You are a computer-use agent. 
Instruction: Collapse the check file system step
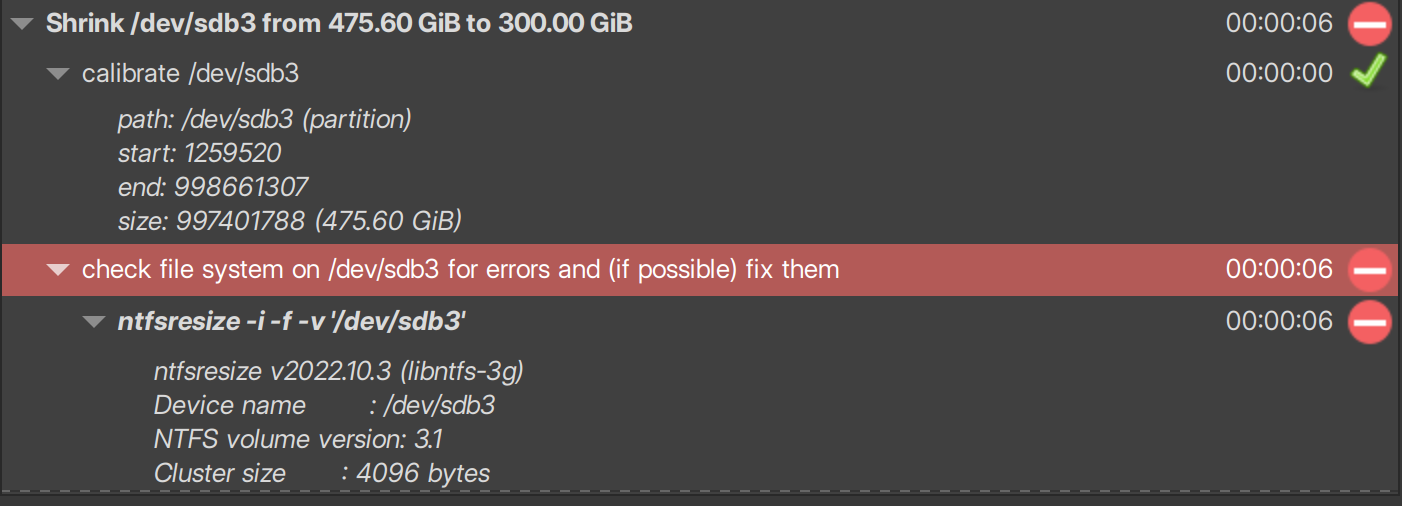[58, 270]
